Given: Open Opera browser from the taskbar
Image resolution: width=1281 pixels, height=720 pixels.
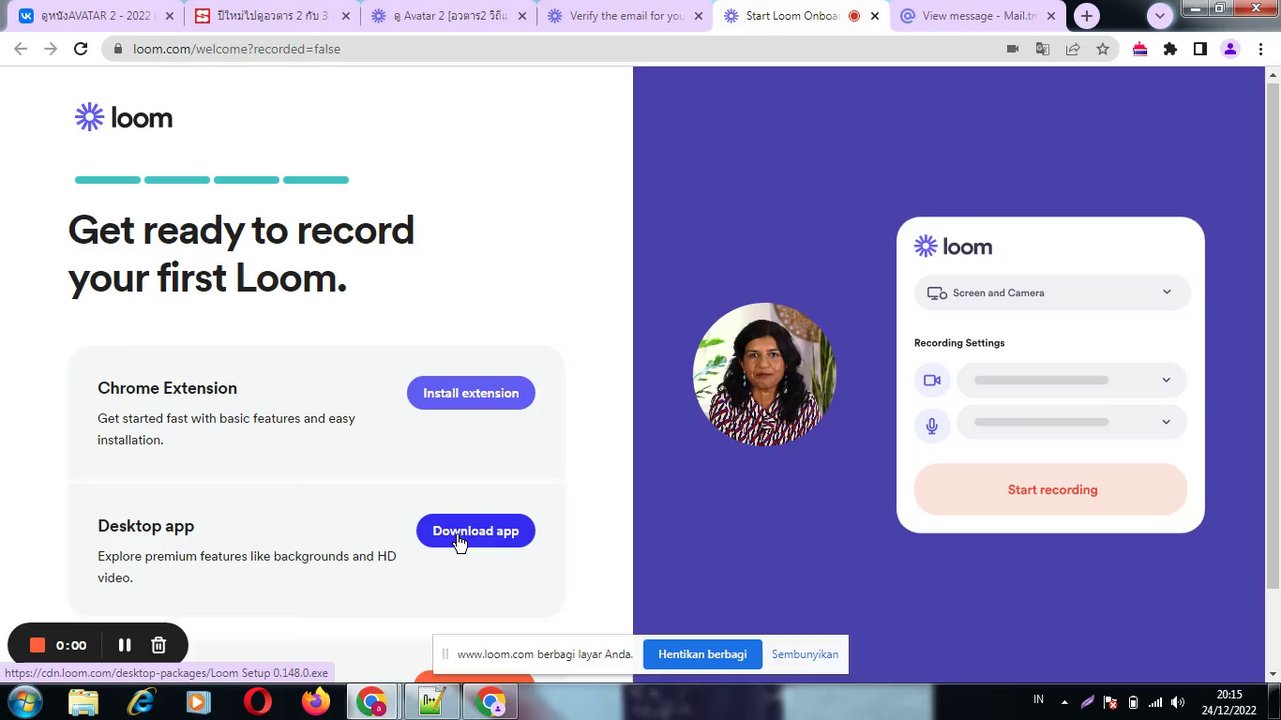Looking at the screenshot, I should tap(256, 702).
